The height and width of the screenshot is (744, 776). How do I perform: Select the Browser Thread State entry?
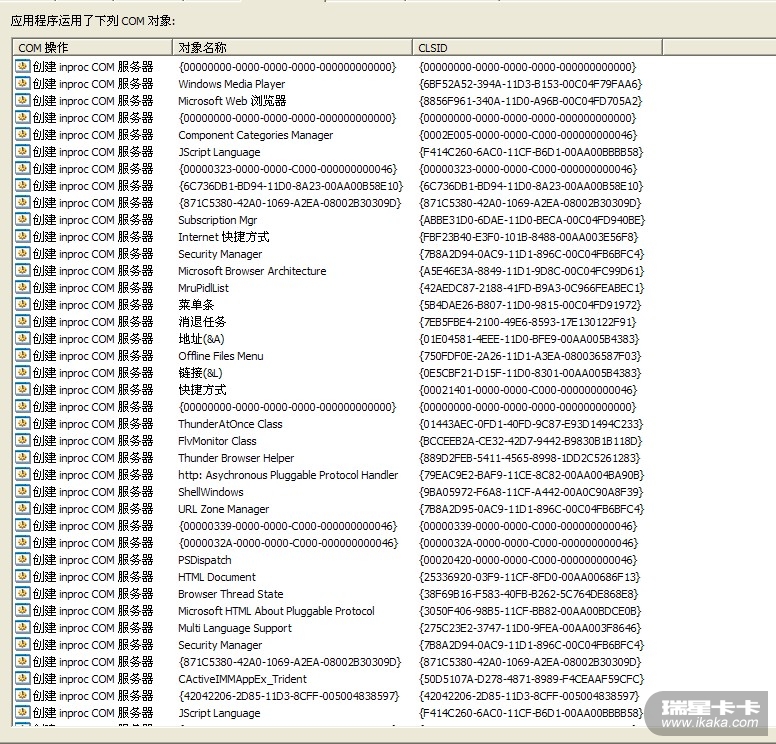(231, 594)
